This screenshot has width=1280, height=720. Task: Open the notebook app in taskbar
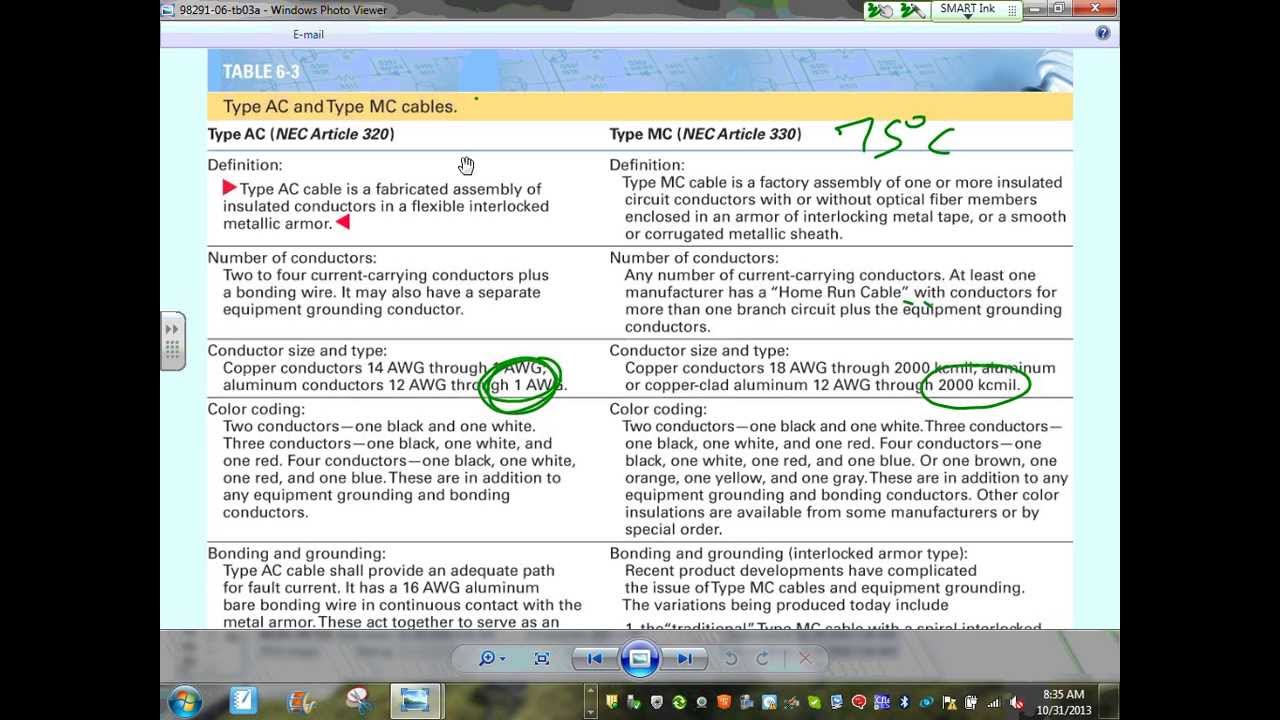pos(243,701)
